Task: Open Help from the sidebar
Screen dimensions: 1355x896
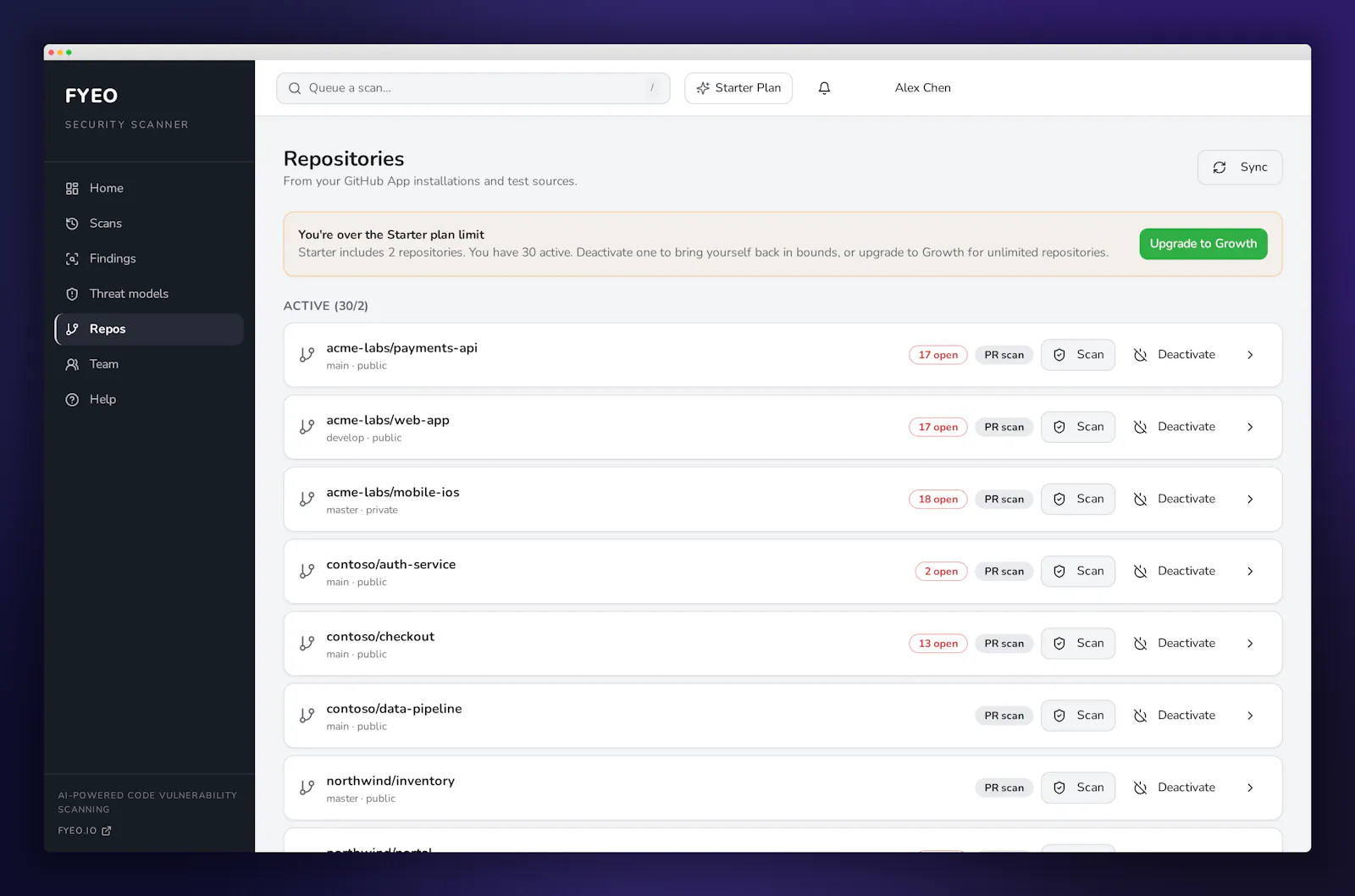Action: point(149,400)
